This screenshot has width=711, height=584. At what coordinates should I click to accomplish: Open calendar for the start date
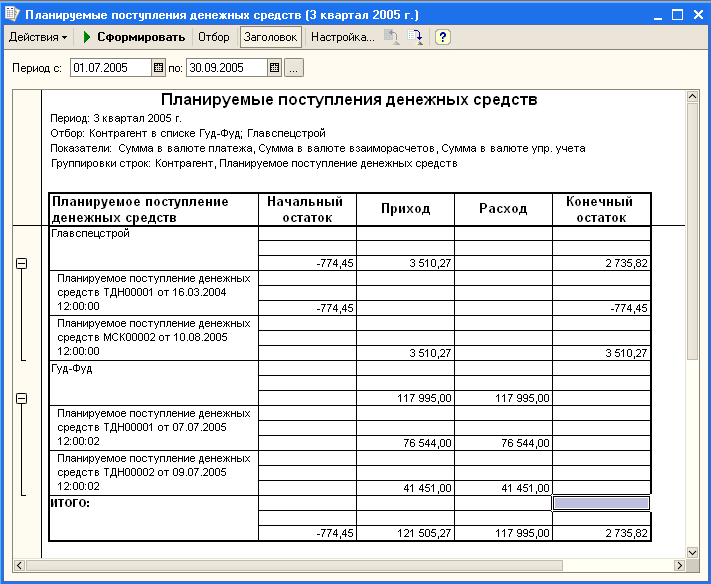coord(158,68)
